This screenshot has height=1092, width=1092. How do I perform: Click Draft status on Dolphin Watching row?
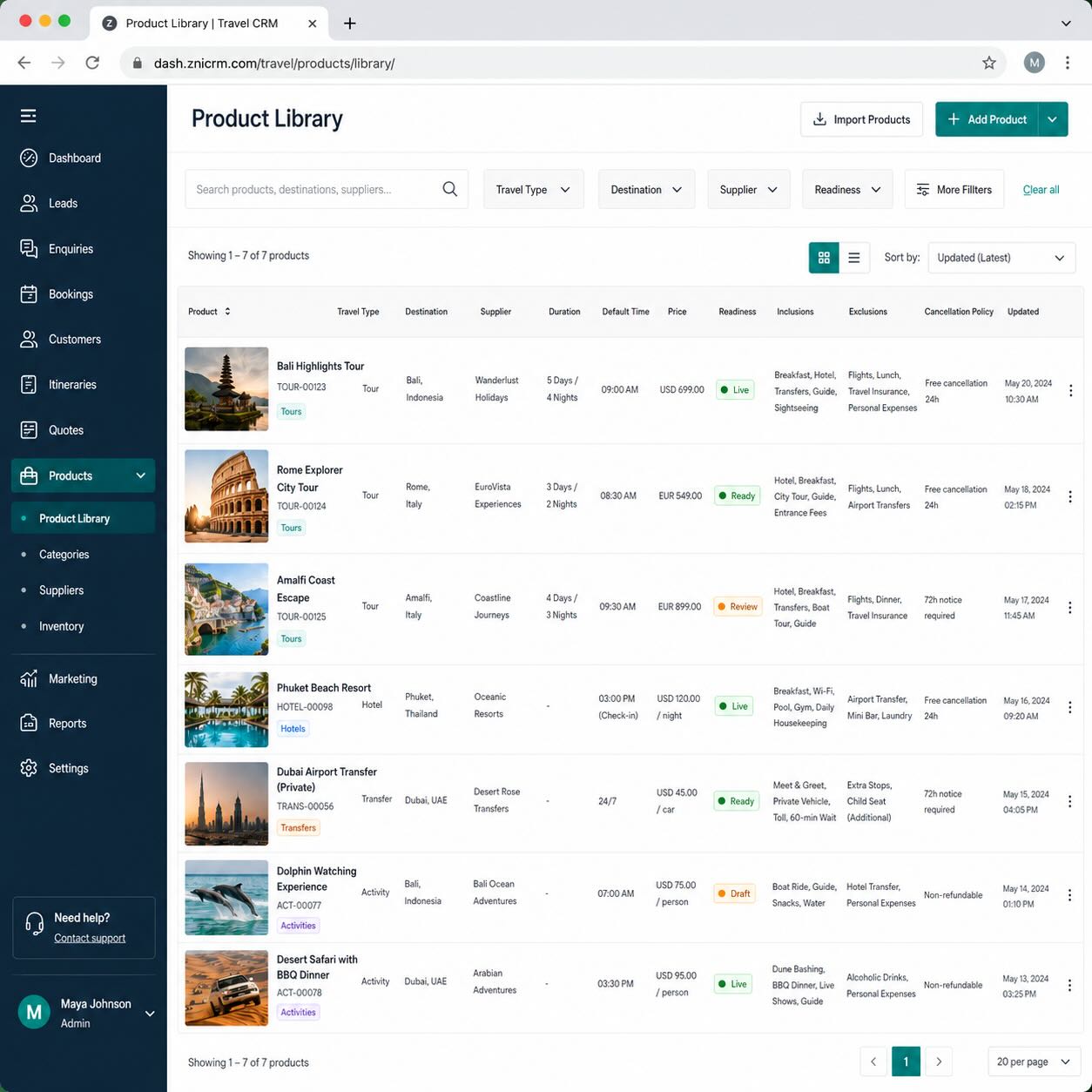(734, 893)
